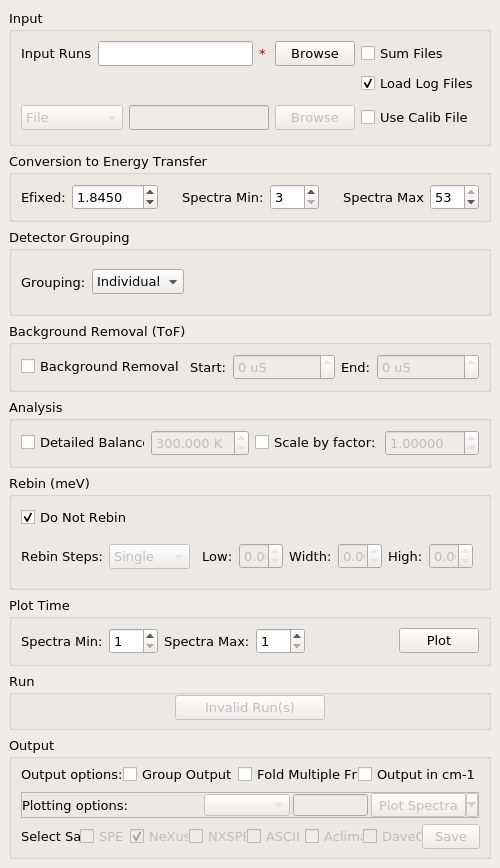500x868 pixels.
Task: Open the Plot Spectra side arrow menu
Action: [472, 805]
